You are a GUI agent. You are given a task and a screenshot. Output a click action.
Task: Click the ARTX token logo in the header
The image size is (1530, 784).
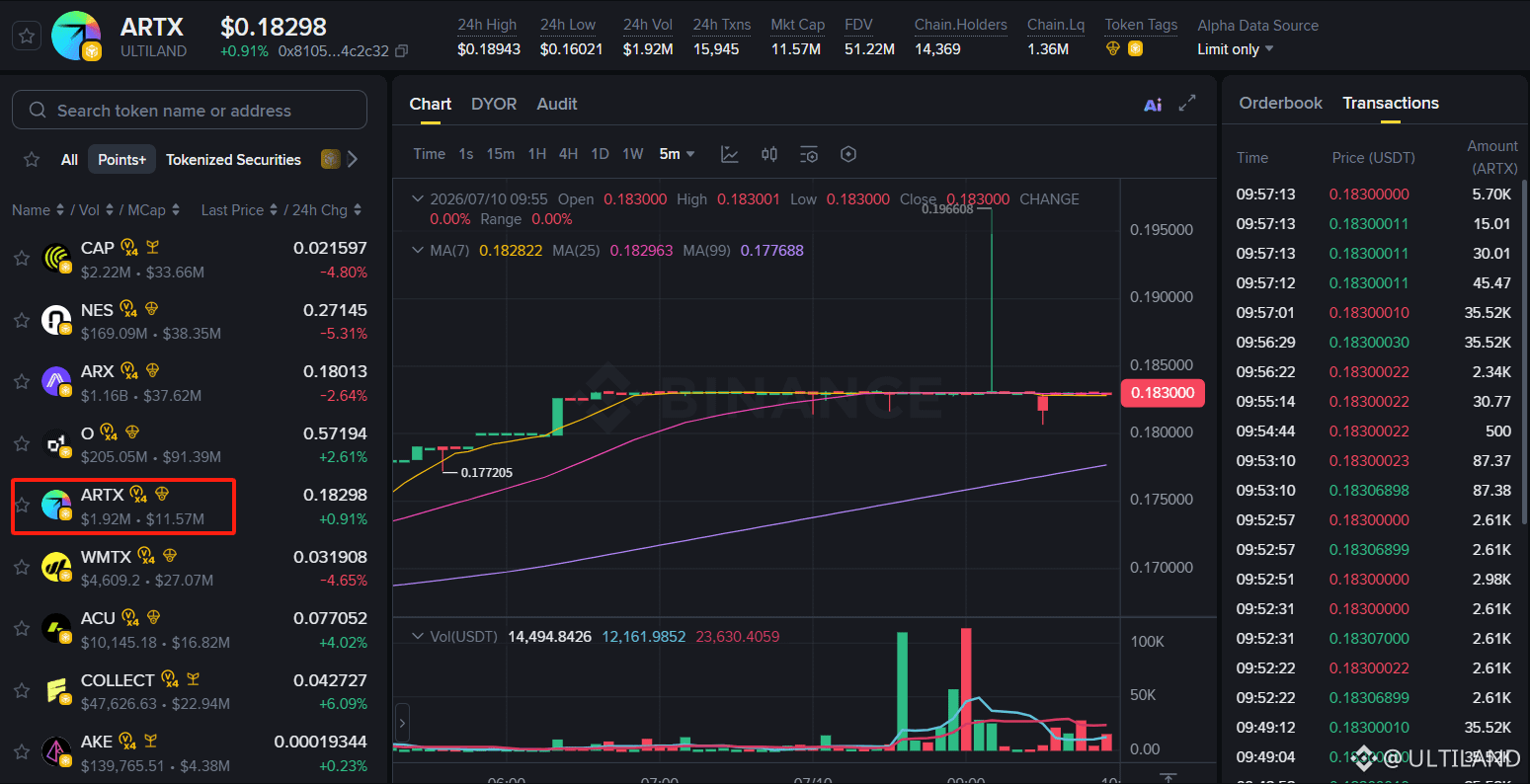tap(76, 37)
